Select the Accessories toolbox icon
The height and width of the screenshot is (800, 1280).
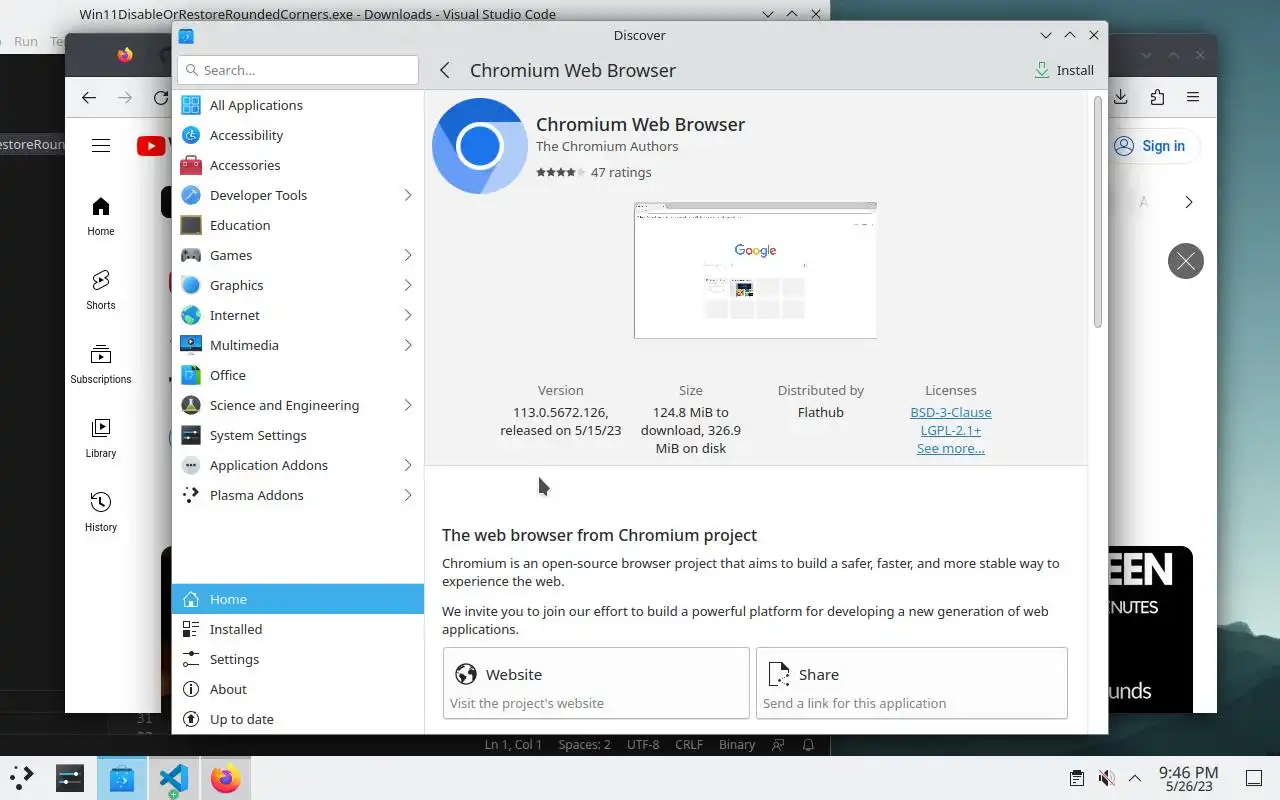[190, 165]
